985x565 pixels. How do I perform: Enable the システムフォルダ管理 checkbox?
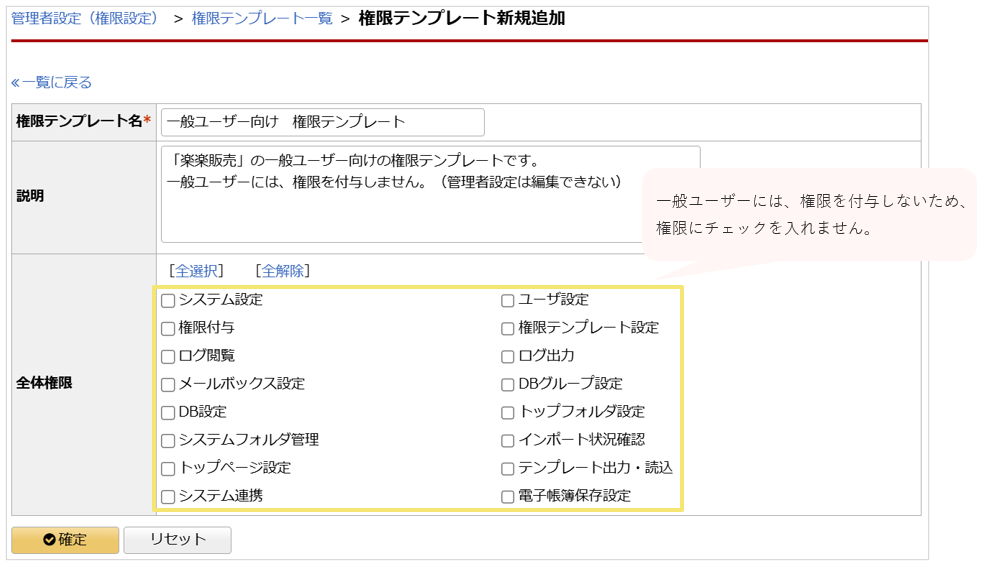tap(168, 440)
